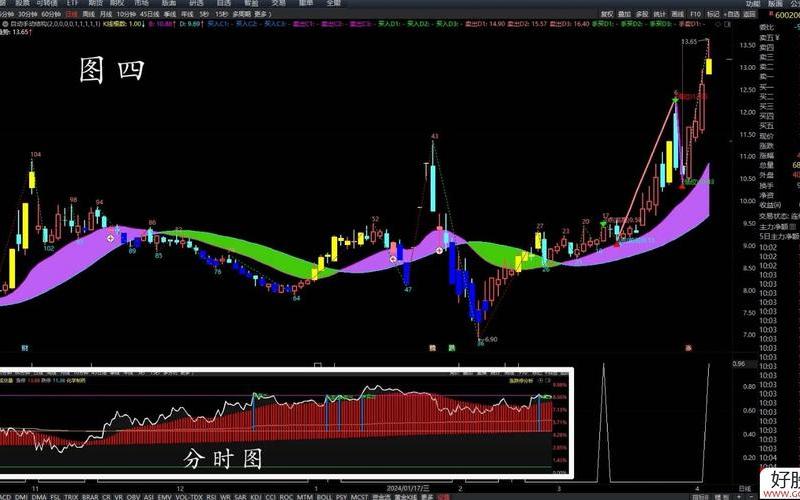Screen dimensions: 800x500
Task: Open the 版面 layout menu
Action: 775,4
